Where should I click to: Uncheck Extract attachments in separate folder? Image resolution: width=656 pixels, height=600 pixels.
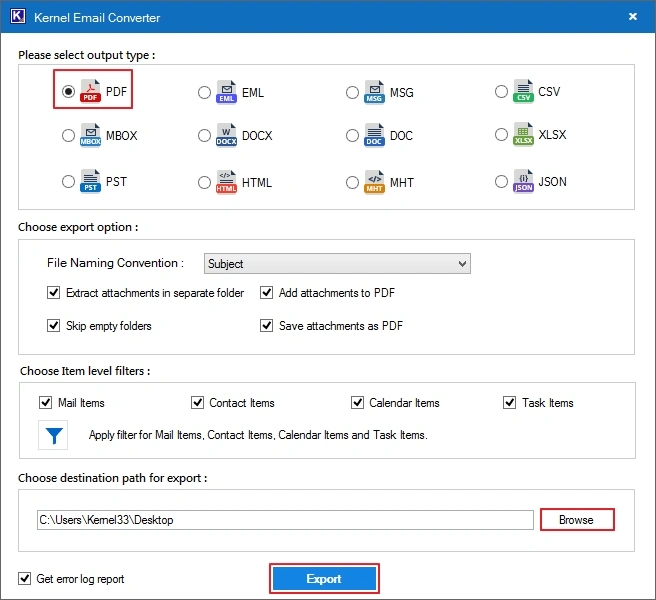pos(54,292)
